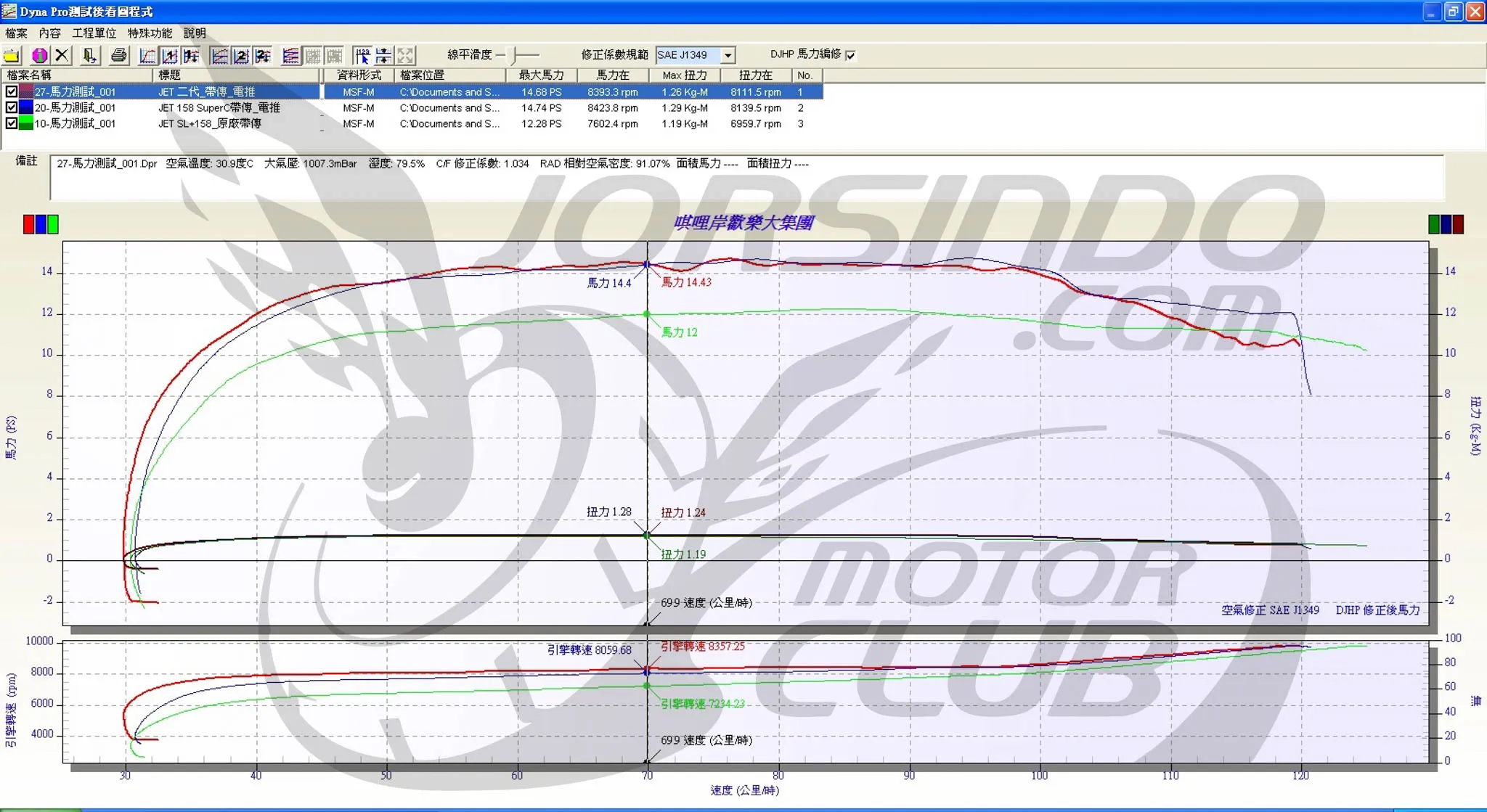Toggle checkbox for 20-馬力測試_001 row
Viewport: 1487px width, 812px height.
(x=11, y=107)
